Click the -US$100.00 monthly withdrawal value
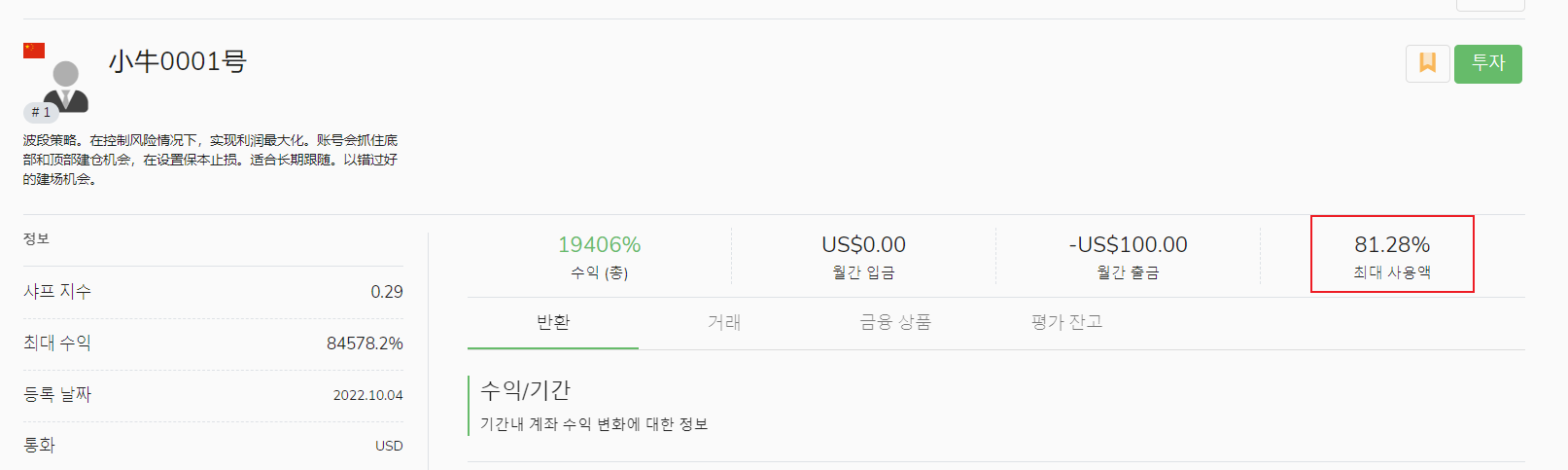The width and height of the screenshot is (1568, 470). 1128,244
